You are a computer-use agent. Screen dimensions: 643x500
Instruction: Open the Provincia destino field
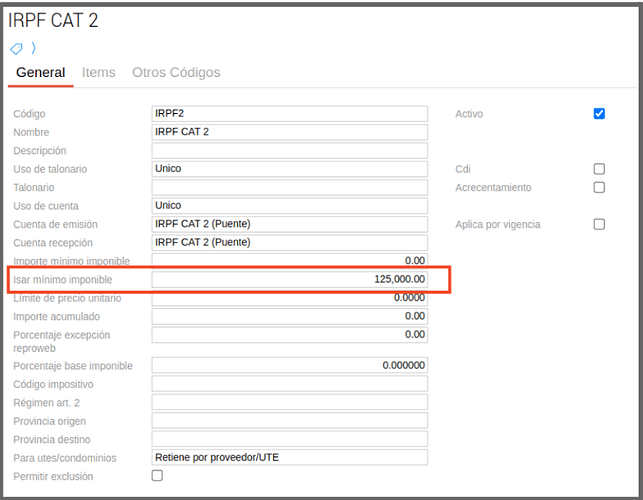(290, 439)
